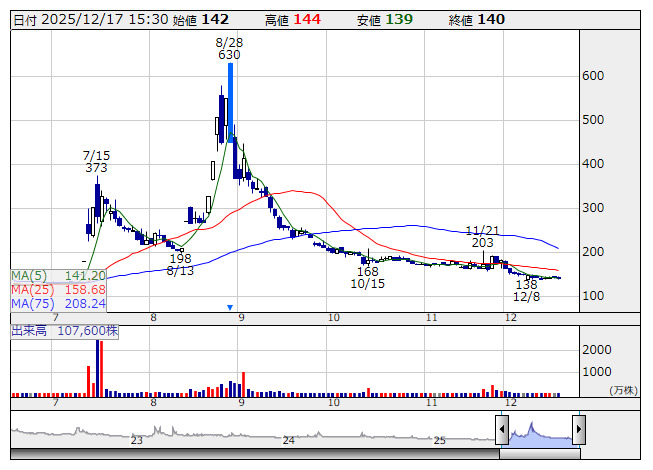Select year 23 in the overview timeline
Image resolution: width=653 pixels, height=470 pixels.
click(x=137, y=440)
